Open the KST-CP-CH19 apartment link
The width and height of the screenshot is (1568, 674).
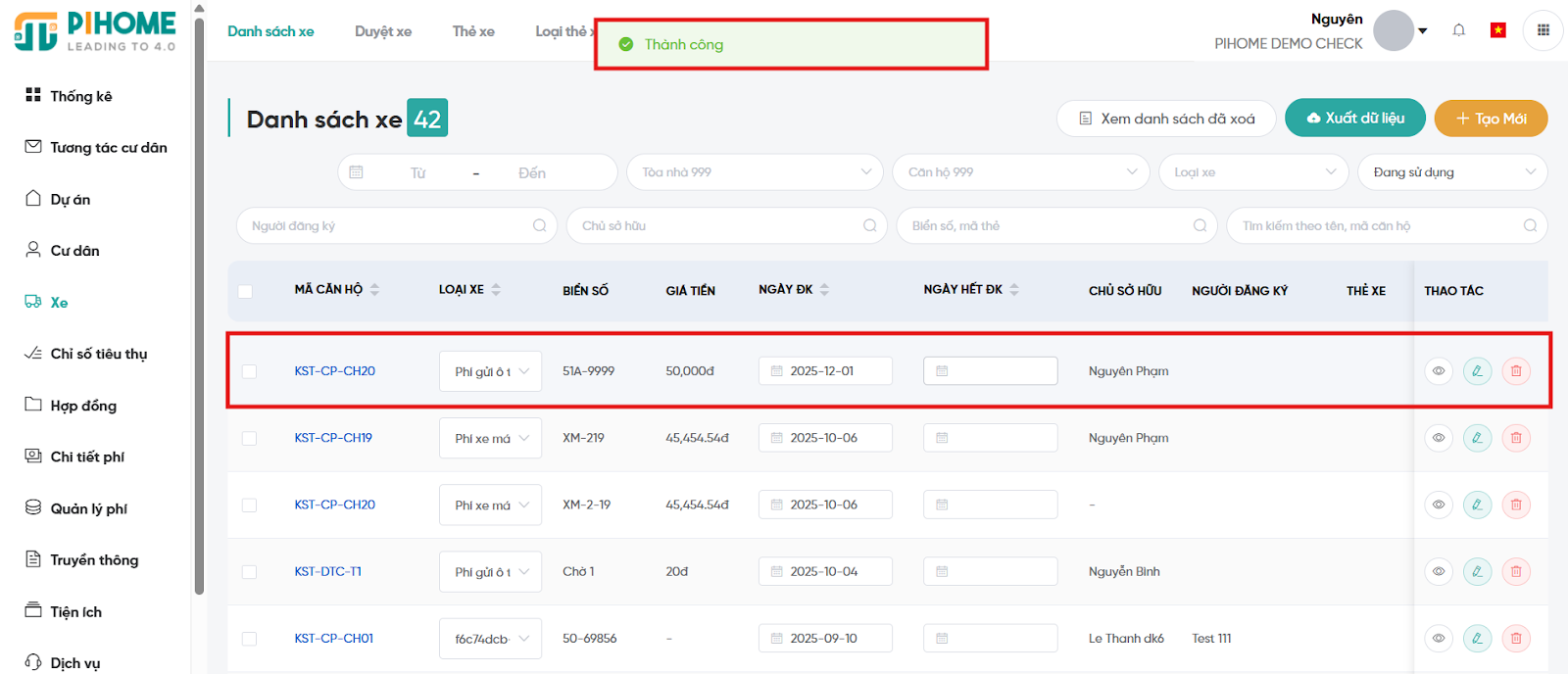(x=333, y=438)
